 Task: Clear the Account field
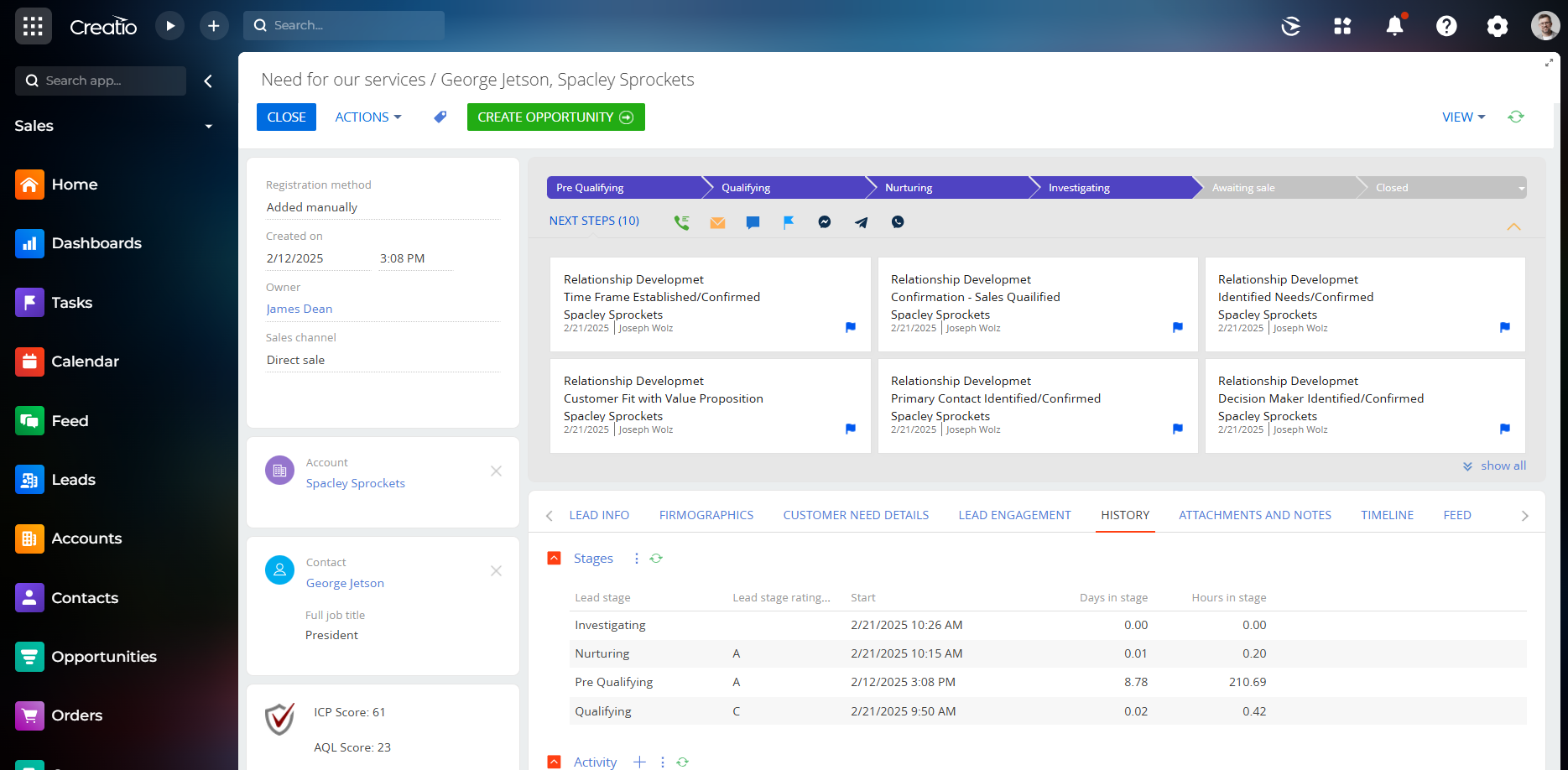point(496,471)
